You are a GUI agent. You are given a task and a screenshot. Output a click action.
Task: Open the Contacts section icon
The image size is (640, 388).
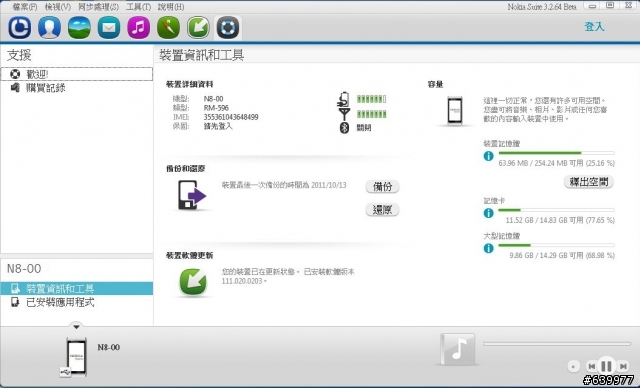click(x=49, y=28)
